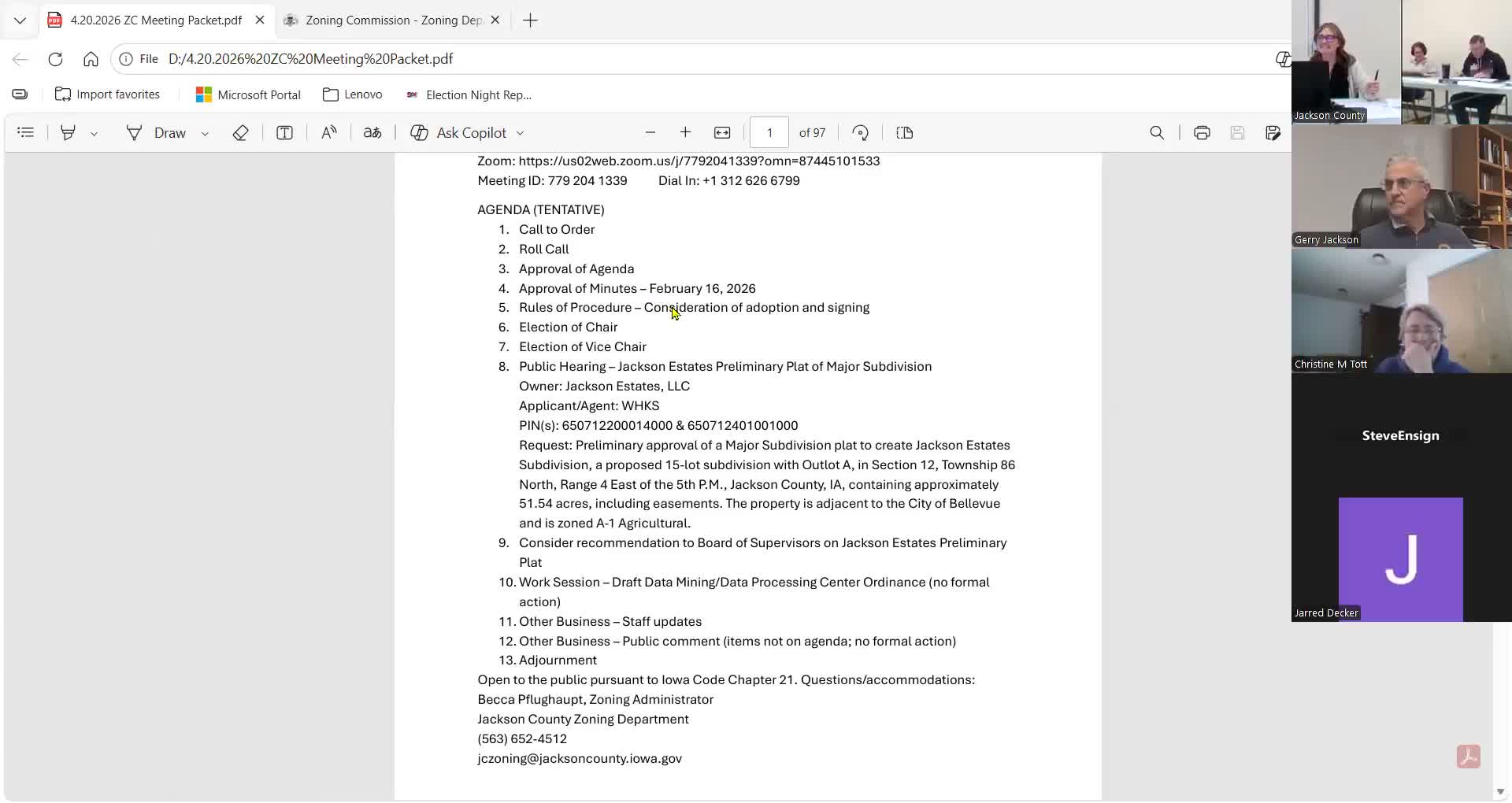Screen dimensions: 1512x803
Task: Click the Adobe Acrobat floating icon
Action: coord(1469,757)
